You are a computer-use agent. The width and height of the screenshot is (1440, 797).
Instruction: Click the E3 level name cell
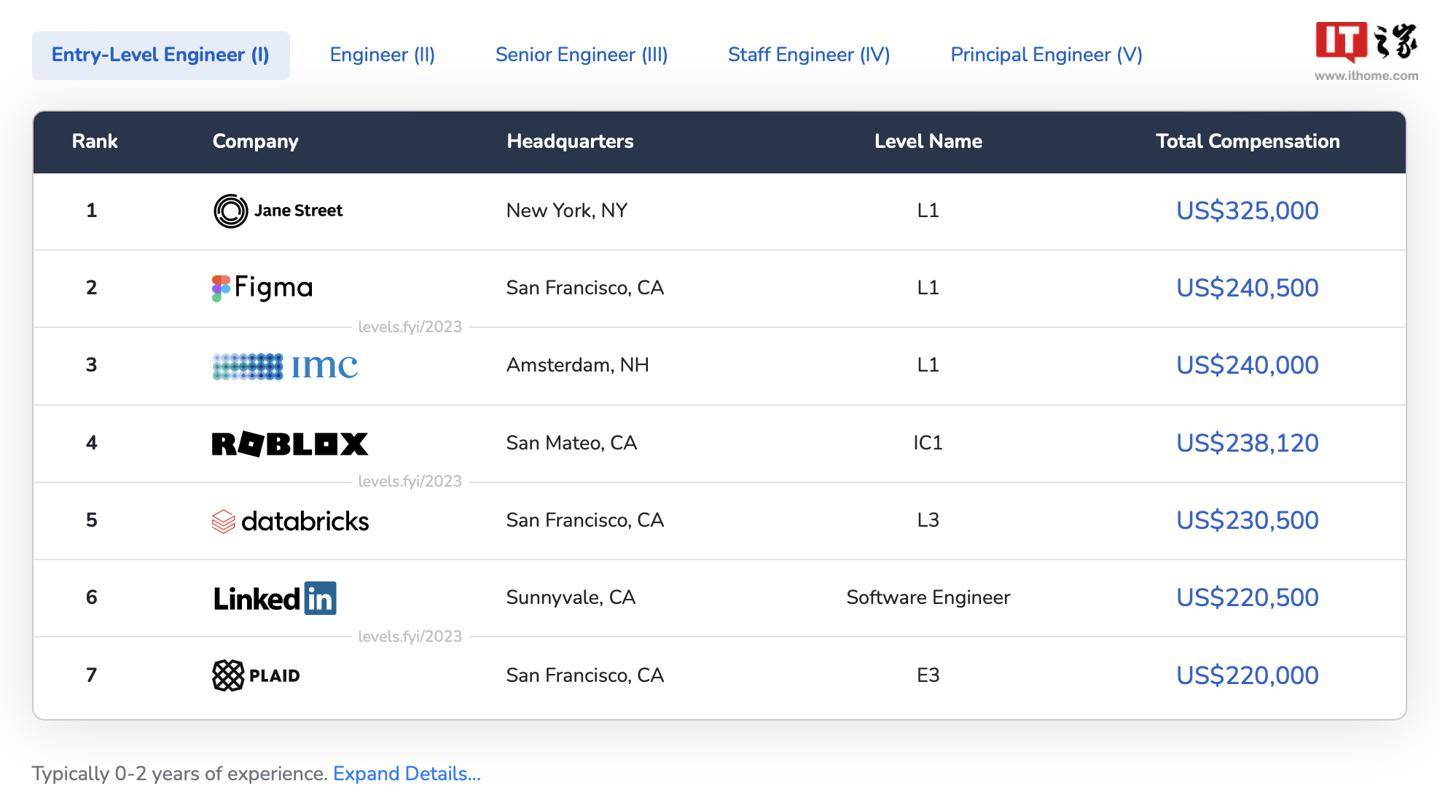point(928,675)
